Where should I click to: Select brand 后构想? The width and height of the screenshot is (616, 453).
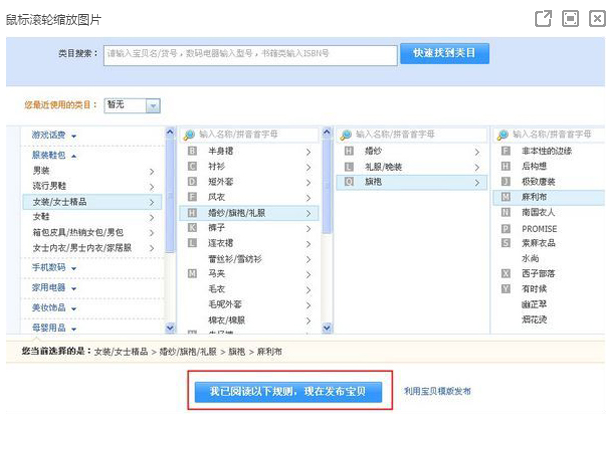(549, 167)
